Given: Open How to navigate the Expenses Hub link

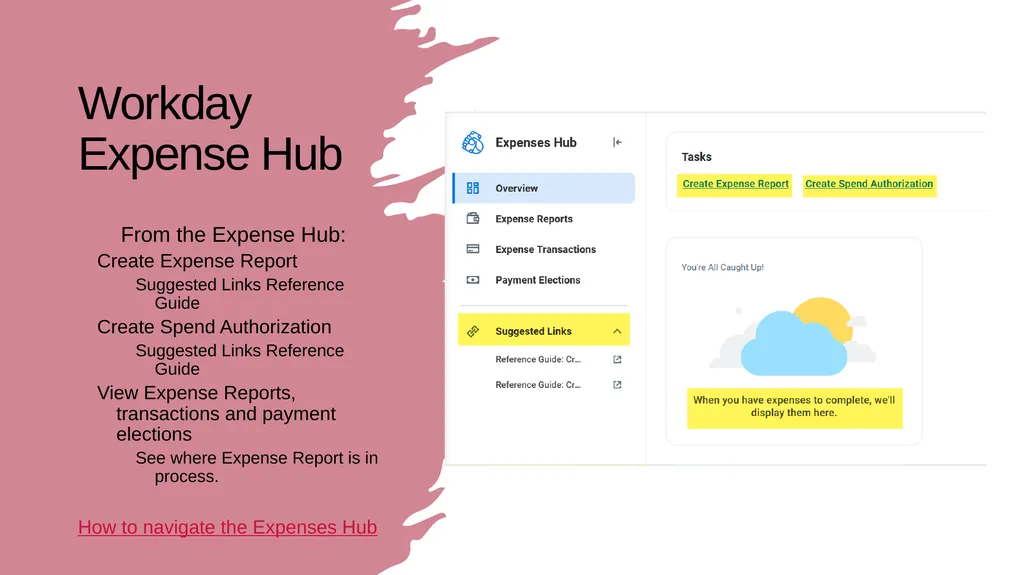Looking at the screenshot, I should (227, 527).
